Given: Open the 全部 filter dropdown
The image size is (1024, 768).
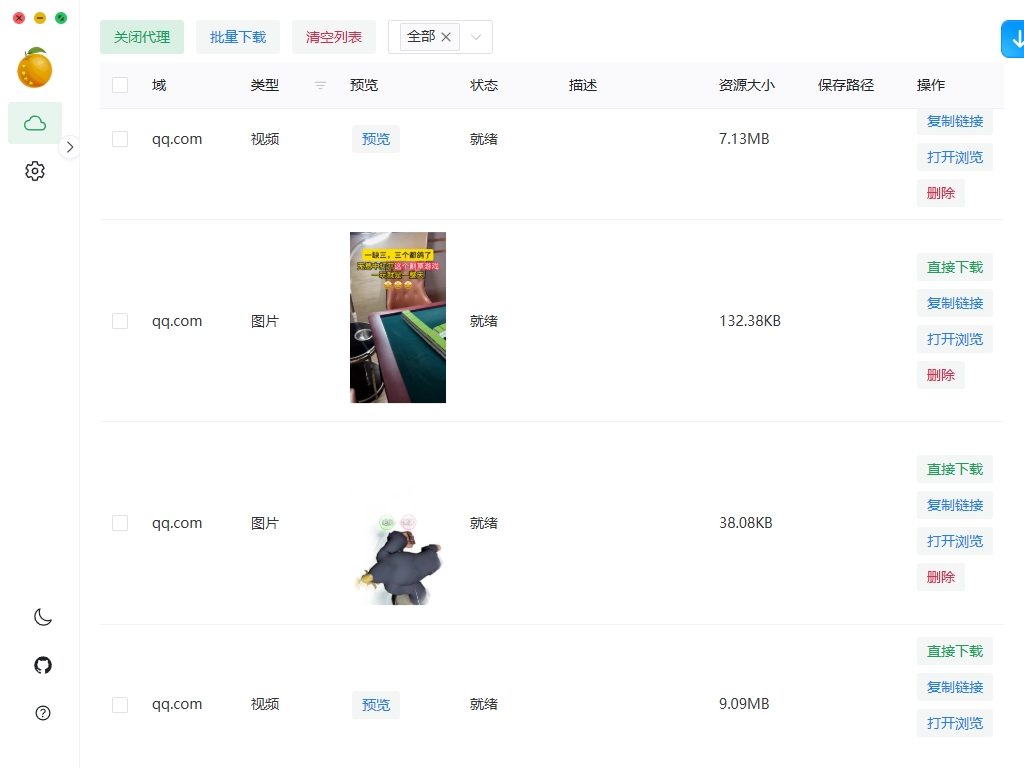Looking at the screenshot, I should coord(475,36).
